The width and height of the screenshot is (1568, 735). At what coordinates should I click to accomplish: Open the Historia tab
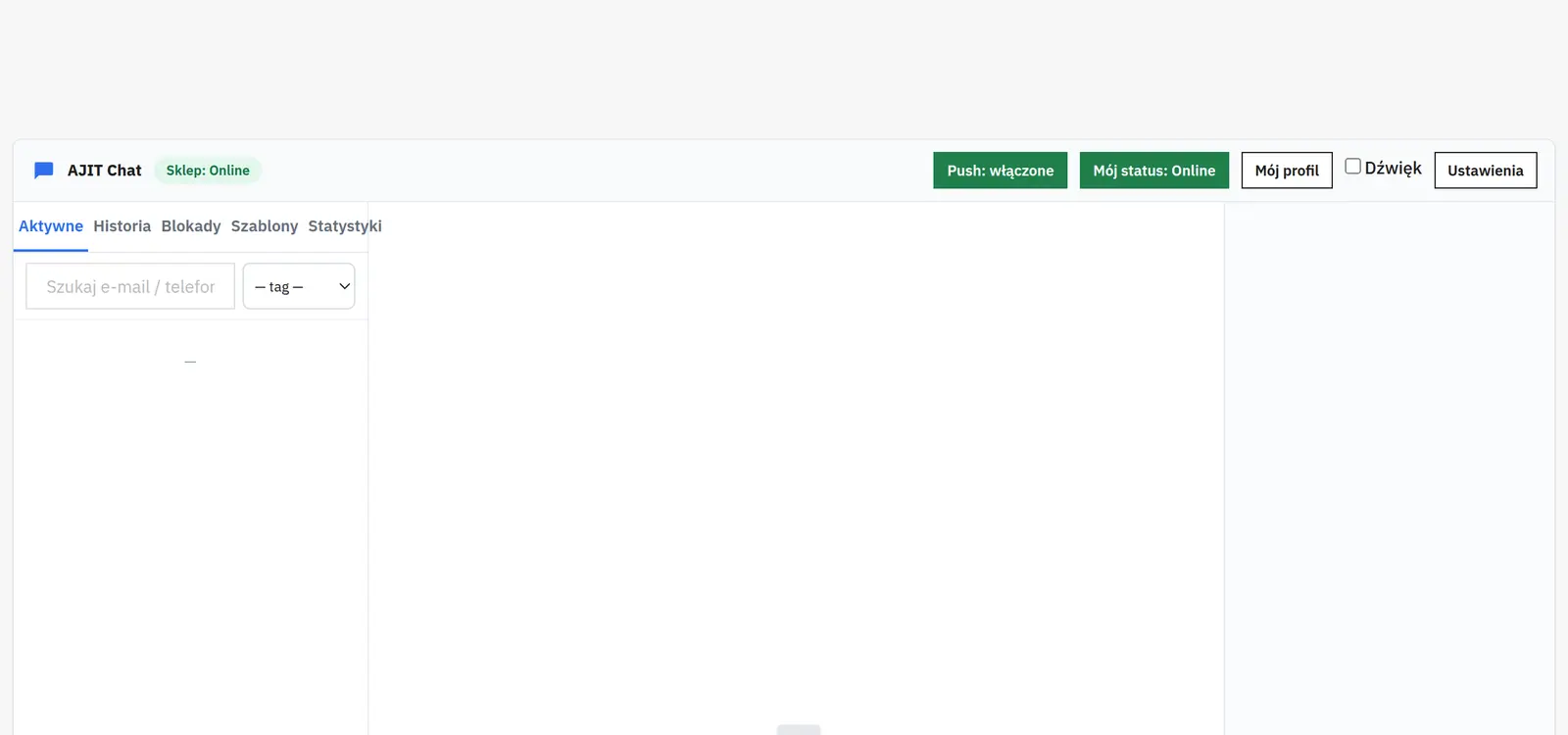pyautogui.click(x=122, y=226)
